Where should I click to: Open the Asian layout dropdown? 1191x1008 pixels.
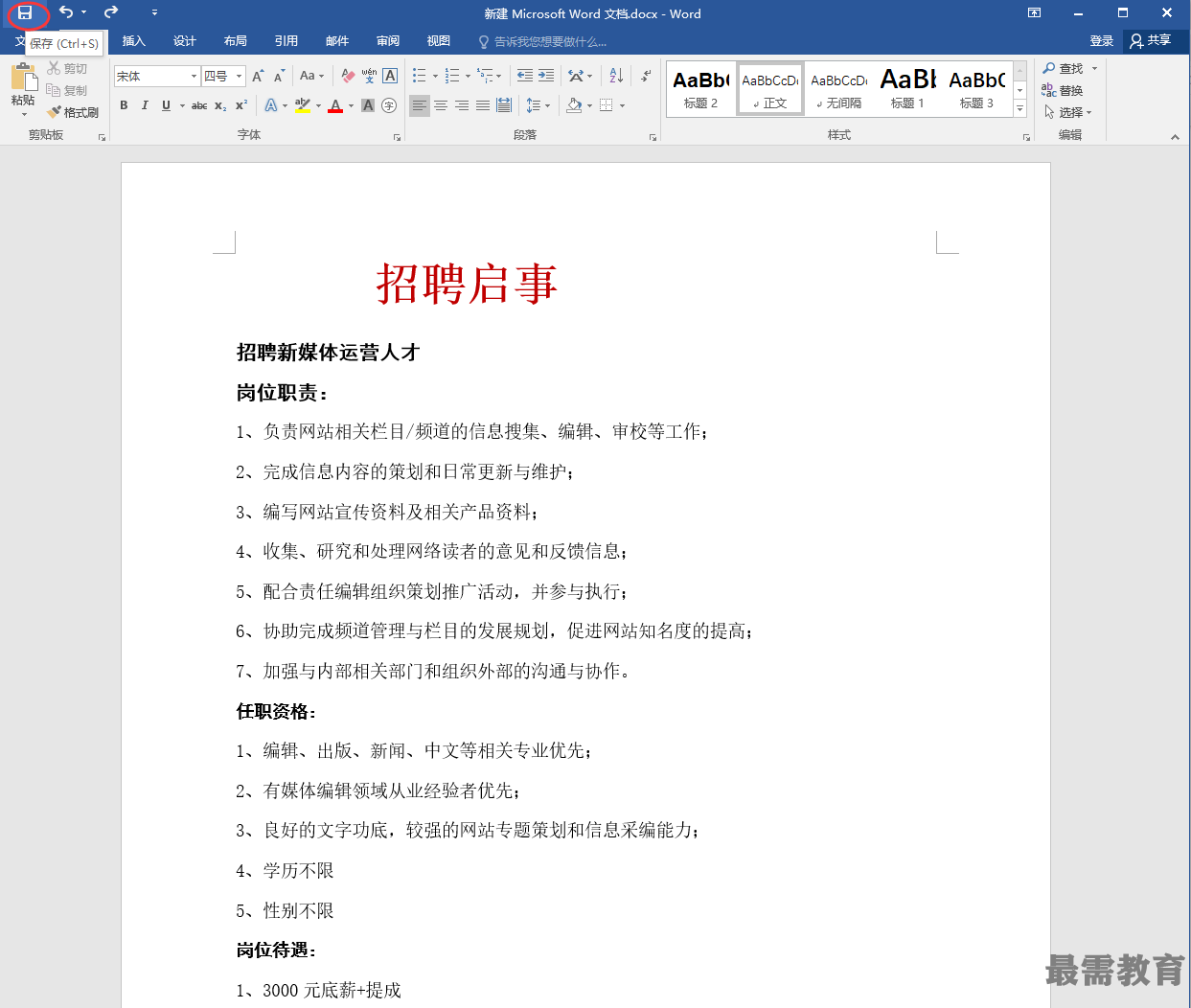pos(580,76)
